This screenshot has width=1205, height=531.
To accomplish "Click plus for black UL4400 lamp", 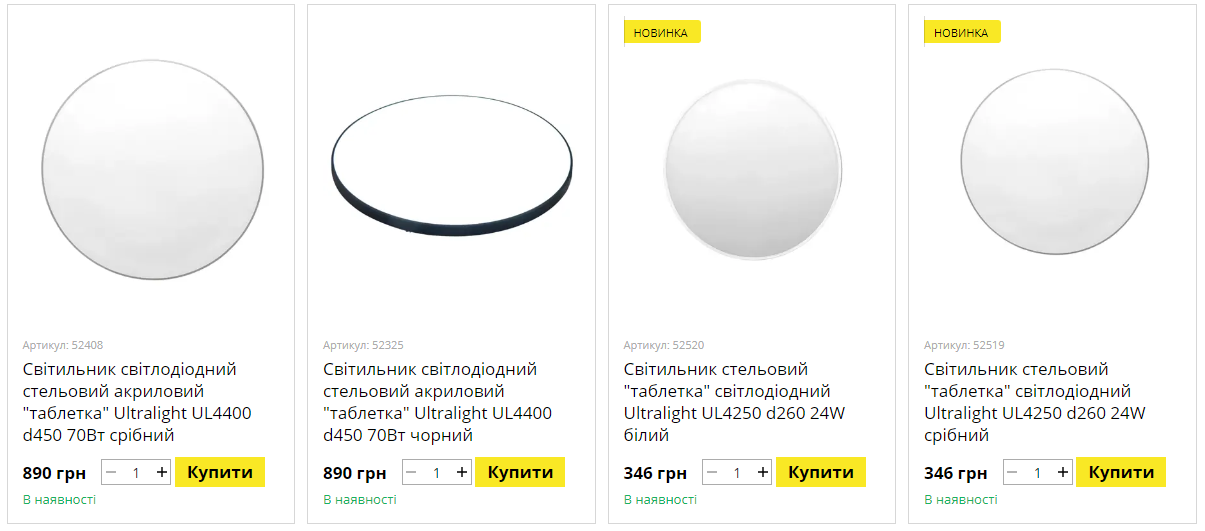I will pyautogui.click(x=462, y=473).
